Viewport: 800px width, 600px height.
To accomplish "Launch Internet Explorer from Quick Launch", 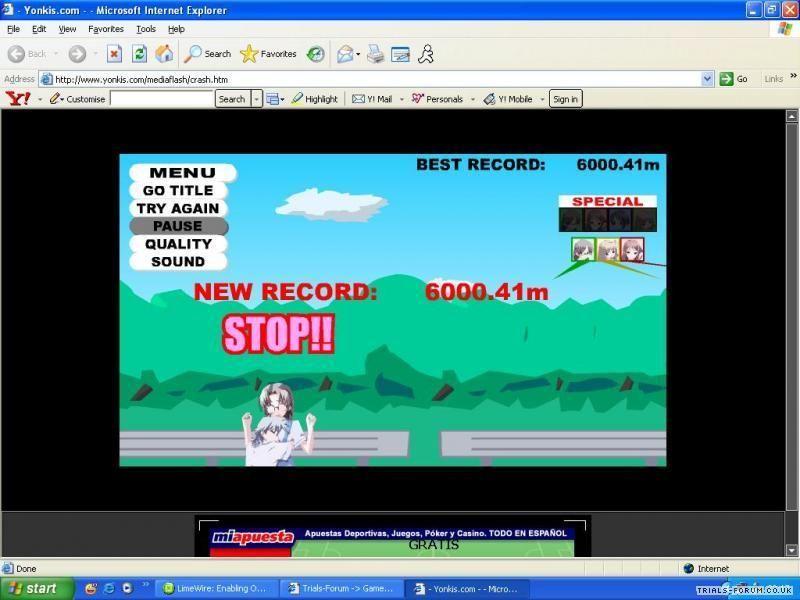I will [x=109, y=588].
